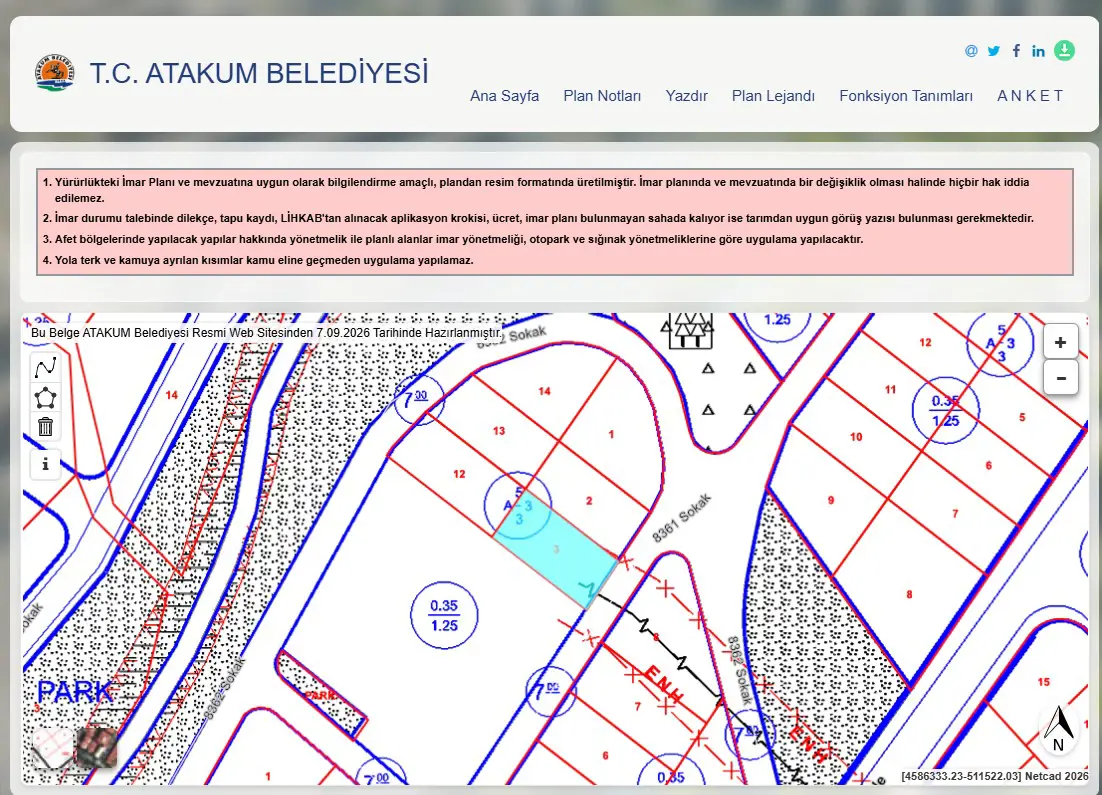
Task: Click parcel number 10 in right block
Action: click(x=856, y=437)
